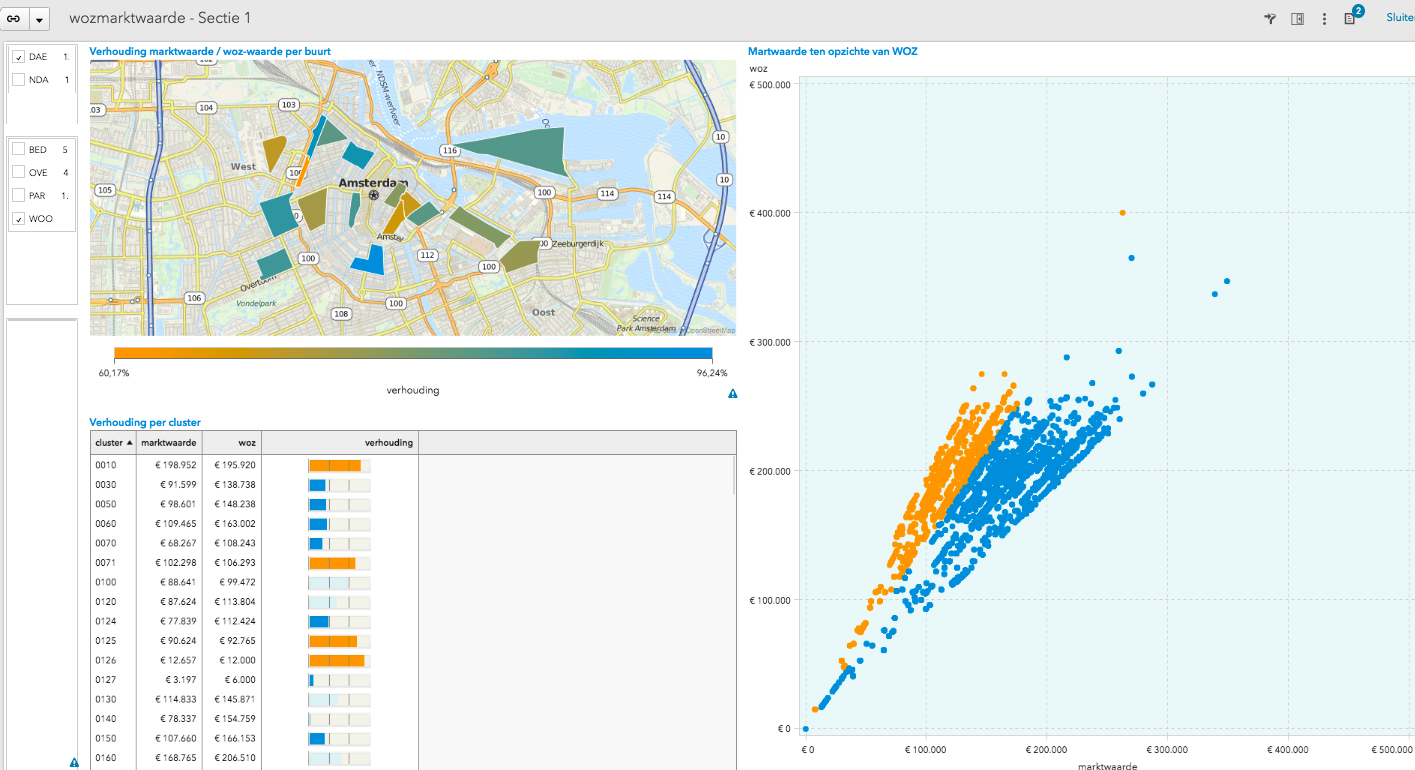Select cluster 0071 row in table
This screenshot has height=770, width=1415.
[x=106, y=563]
